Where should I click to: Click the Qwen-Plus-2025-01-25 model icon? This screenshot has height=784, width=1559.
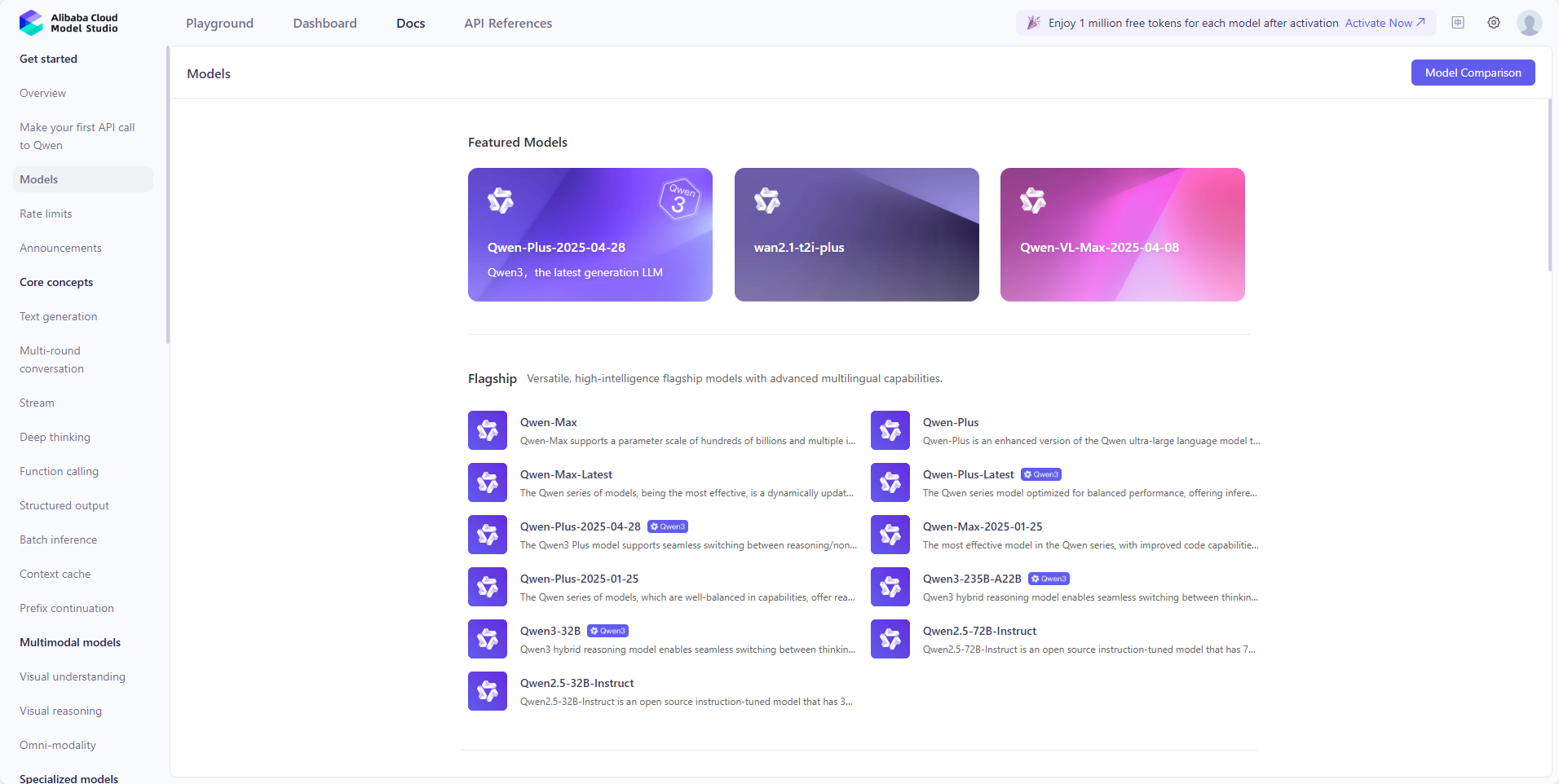[488, 587]
